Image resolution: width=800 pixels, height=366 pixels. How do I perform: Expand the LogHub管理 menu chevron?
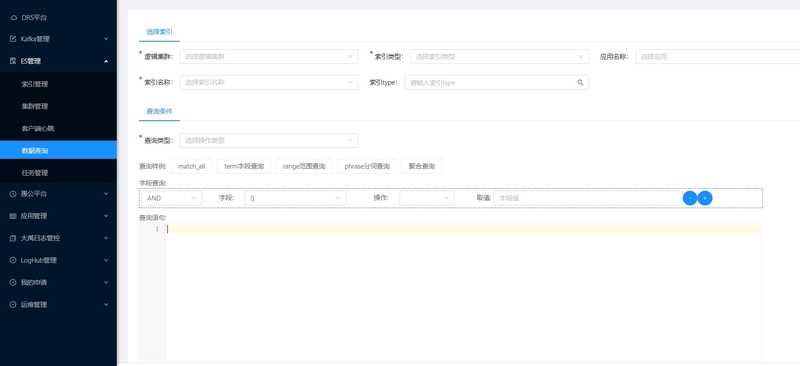(x=106, y=260)
